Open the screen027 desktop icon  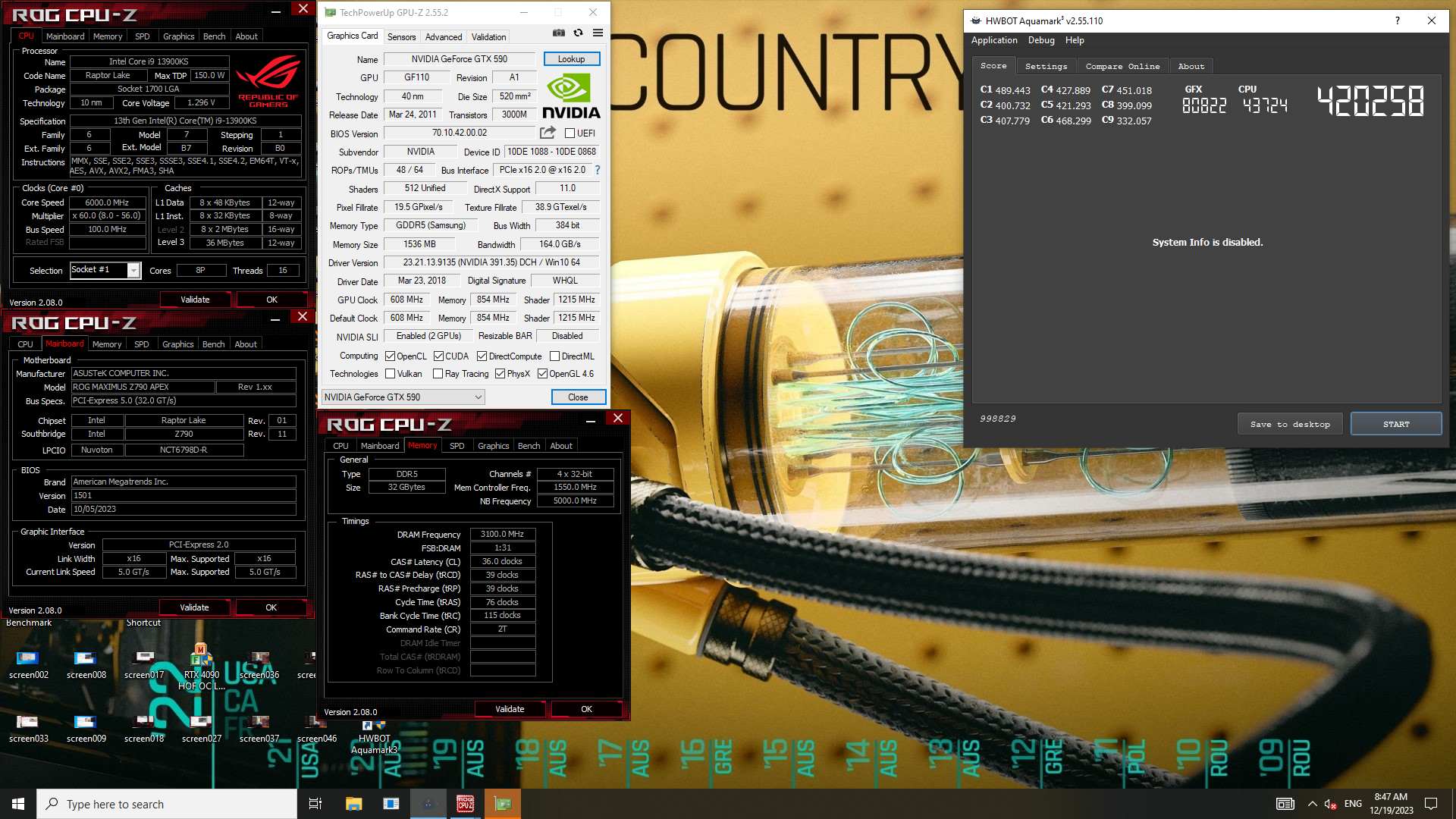pos(201,728)
